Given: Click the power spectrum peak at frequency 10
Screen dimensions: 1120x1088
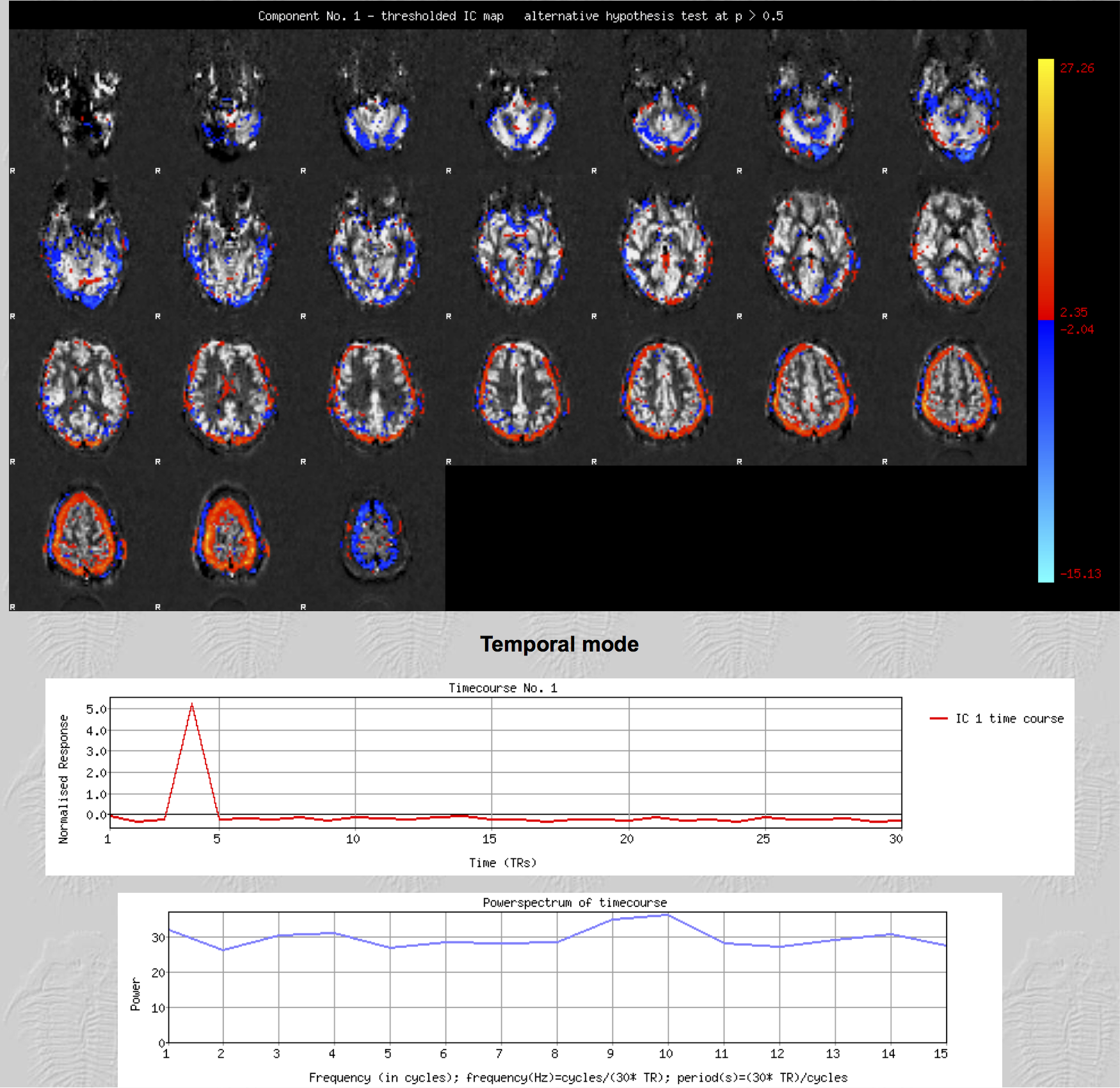Looking at the screenshot, I should click(x=668, y=915).
